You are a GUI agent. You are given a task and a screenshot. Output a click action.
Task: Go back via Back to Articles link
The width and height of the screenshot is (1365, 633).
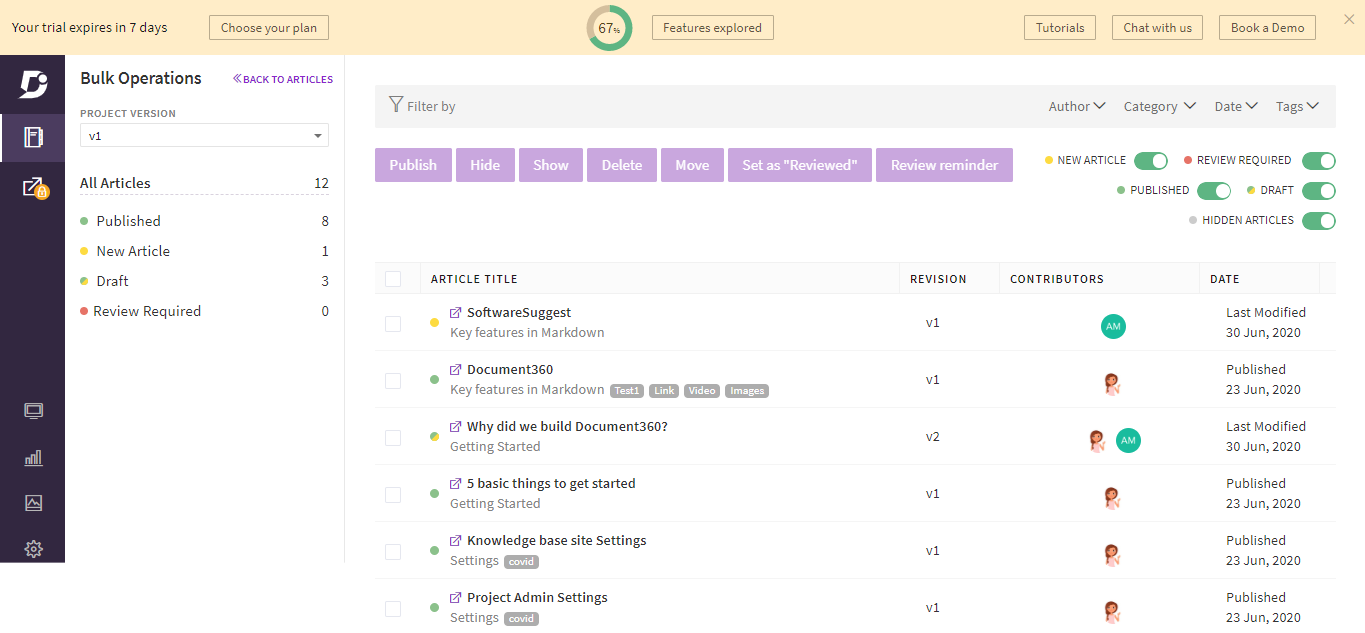(283, 79)
